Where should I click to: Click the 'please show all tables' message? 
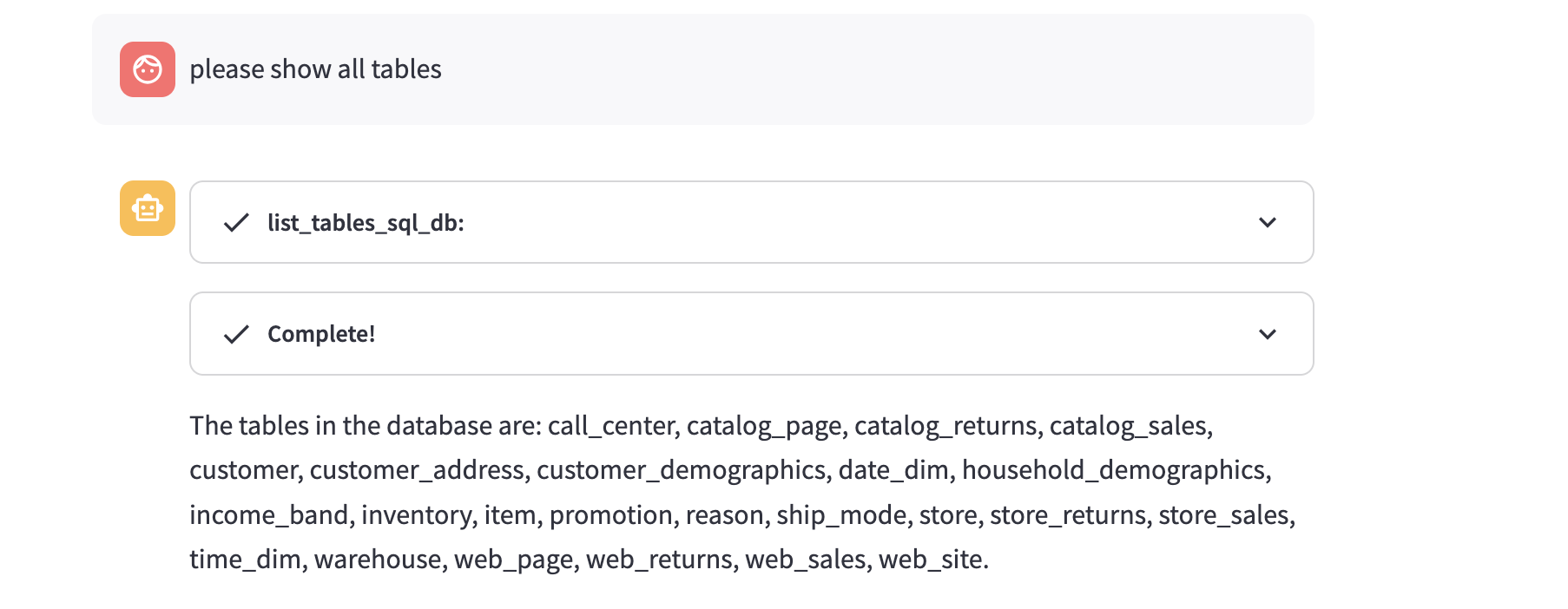pos(315,69)
